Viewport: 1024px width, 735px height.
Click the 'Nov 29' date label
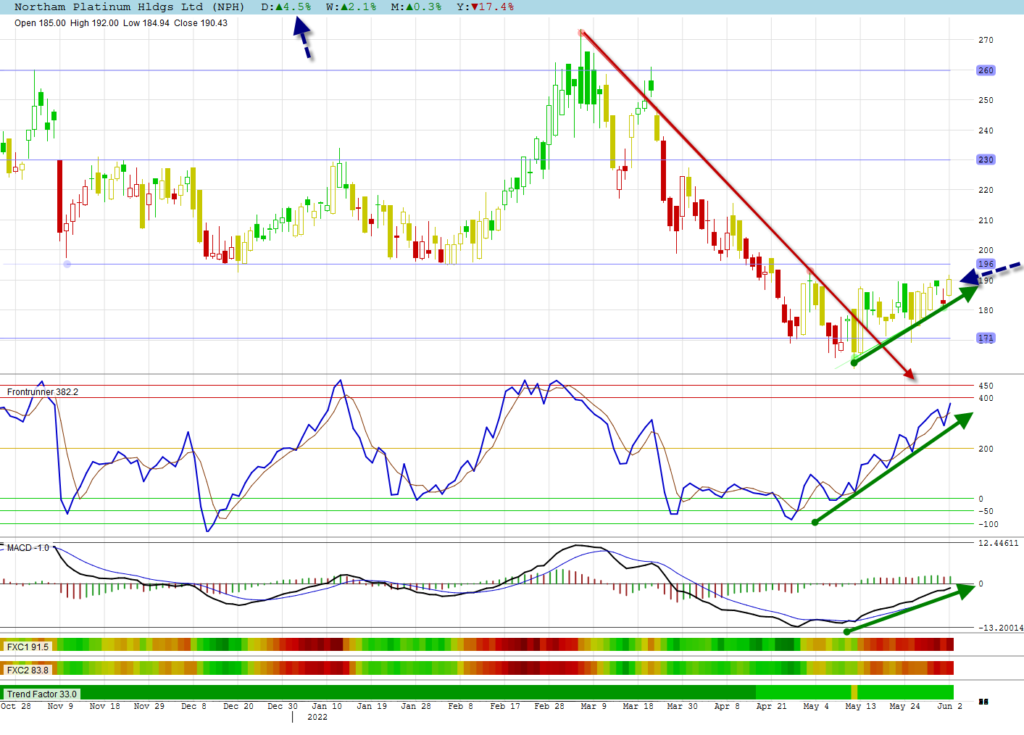pyautogui.click(x=149, y=706)
